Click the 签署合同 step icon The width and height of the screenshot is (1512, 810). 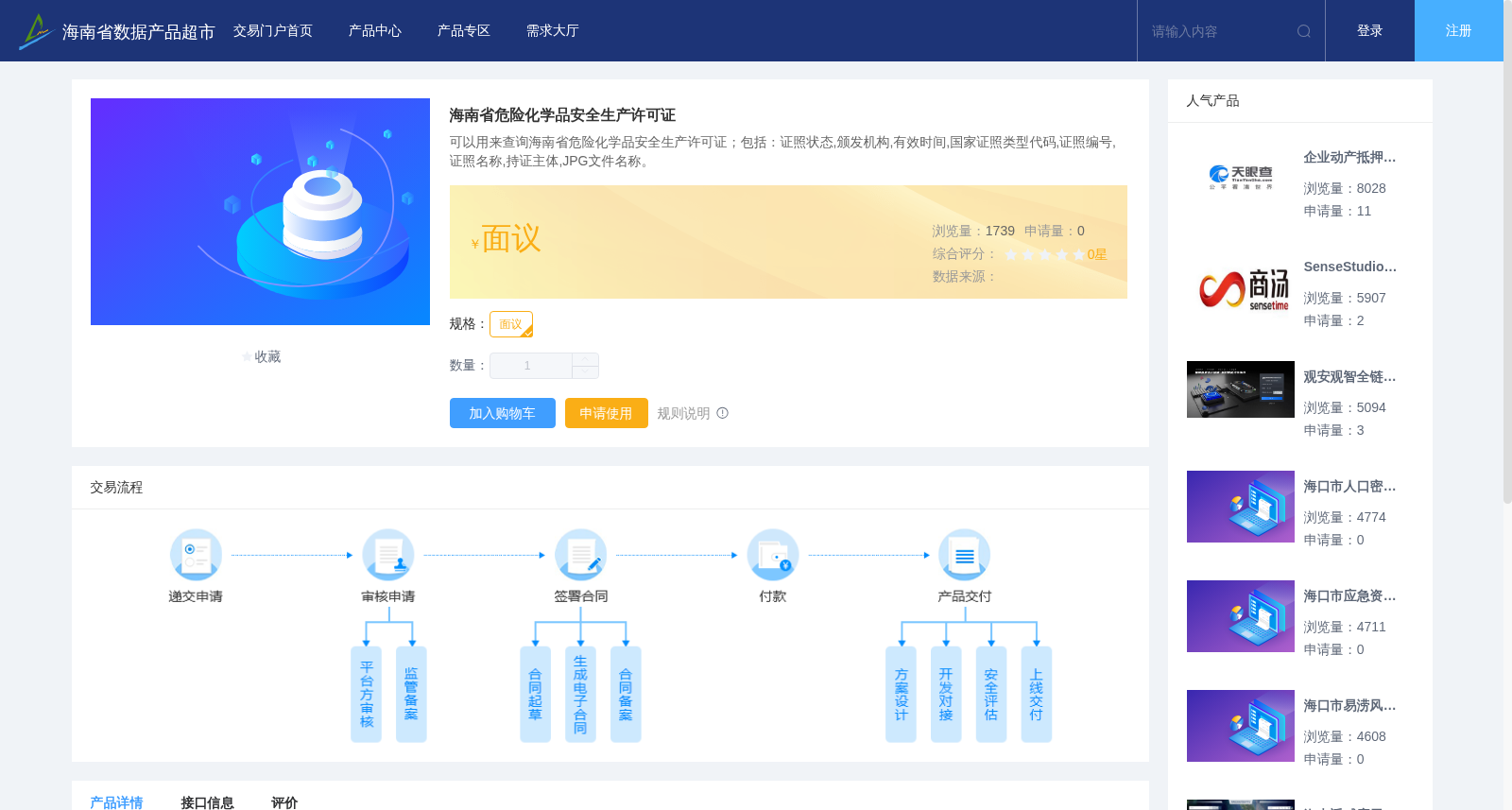(x=580, y=555)
